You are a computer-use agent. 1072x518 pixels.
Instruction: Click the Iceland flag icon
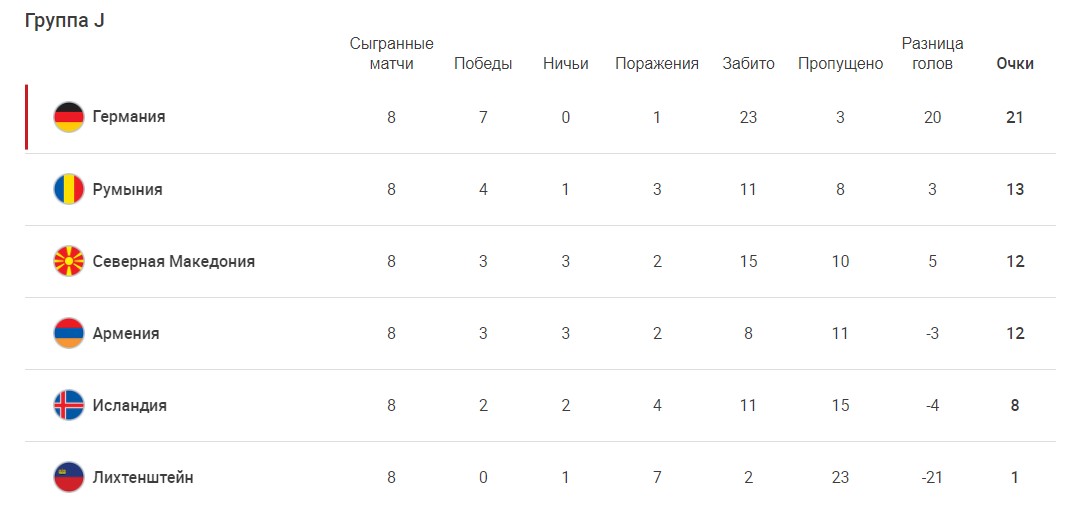[x=69, y=405]
